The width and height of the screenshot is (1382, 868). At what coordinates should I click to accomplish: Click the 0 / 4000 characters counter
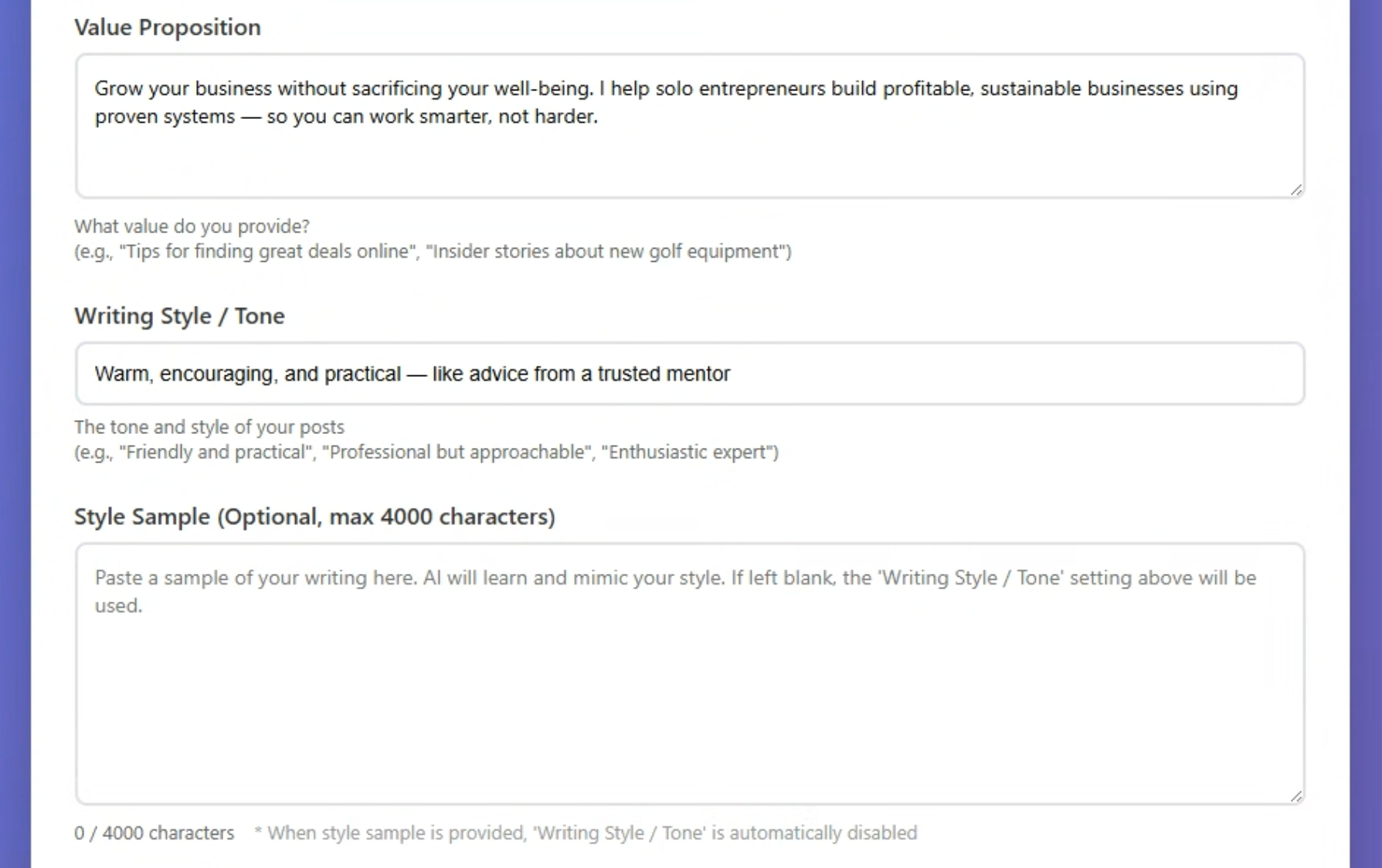tap(154, 832)
